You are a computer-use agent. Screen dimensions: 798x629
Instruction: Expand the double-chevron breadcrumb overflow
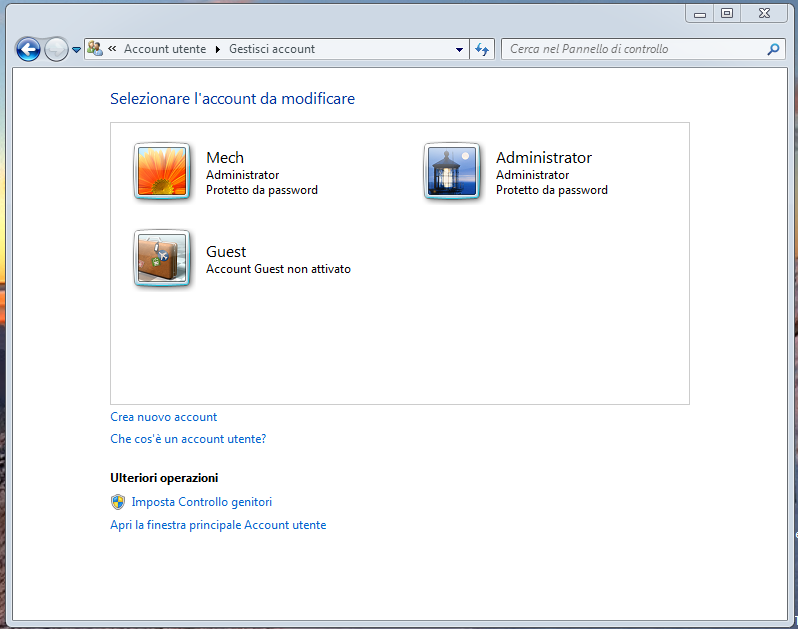pos(113,49)
